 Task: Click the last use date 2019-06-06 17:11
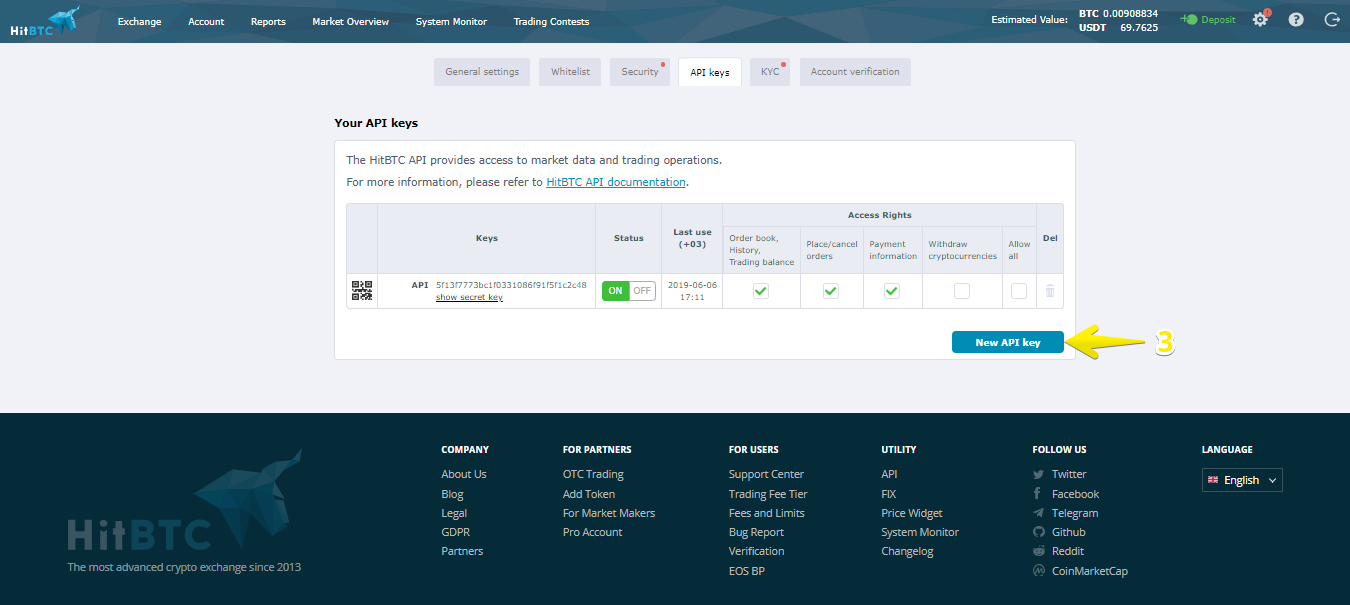point(692,291)
